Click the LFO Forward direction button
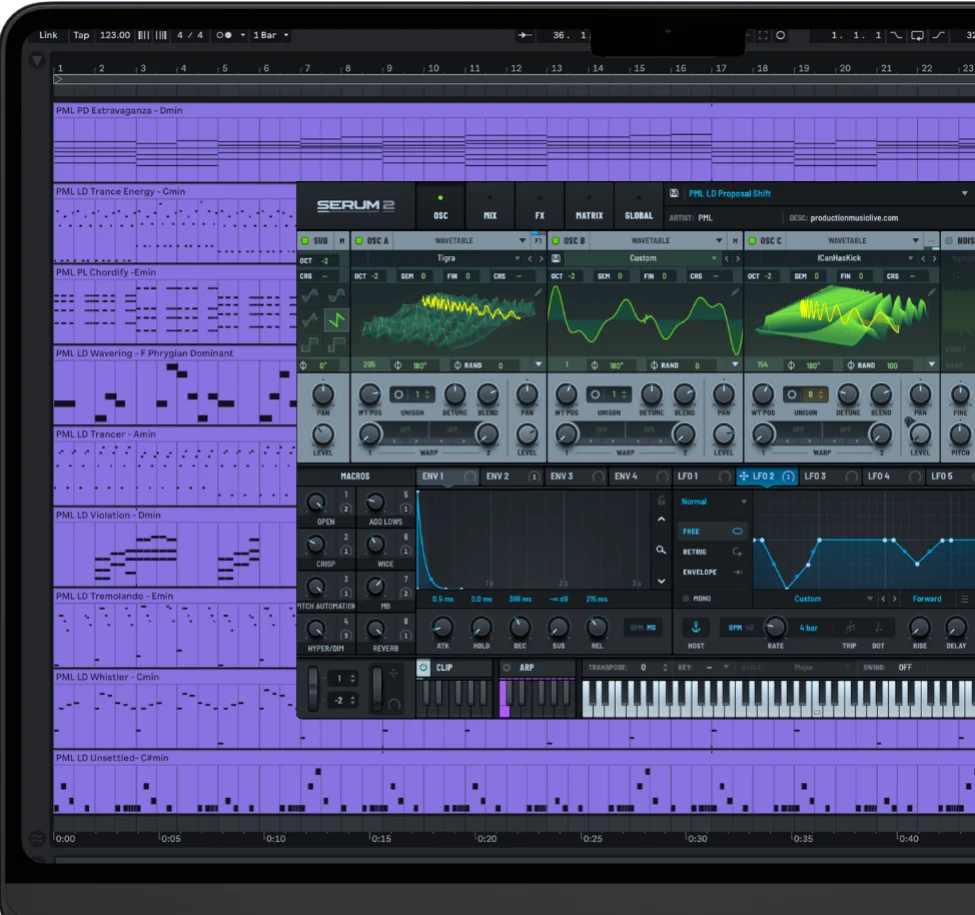This screenshot has height=915, width=975. pyautogui.click(x=926, y=599)
